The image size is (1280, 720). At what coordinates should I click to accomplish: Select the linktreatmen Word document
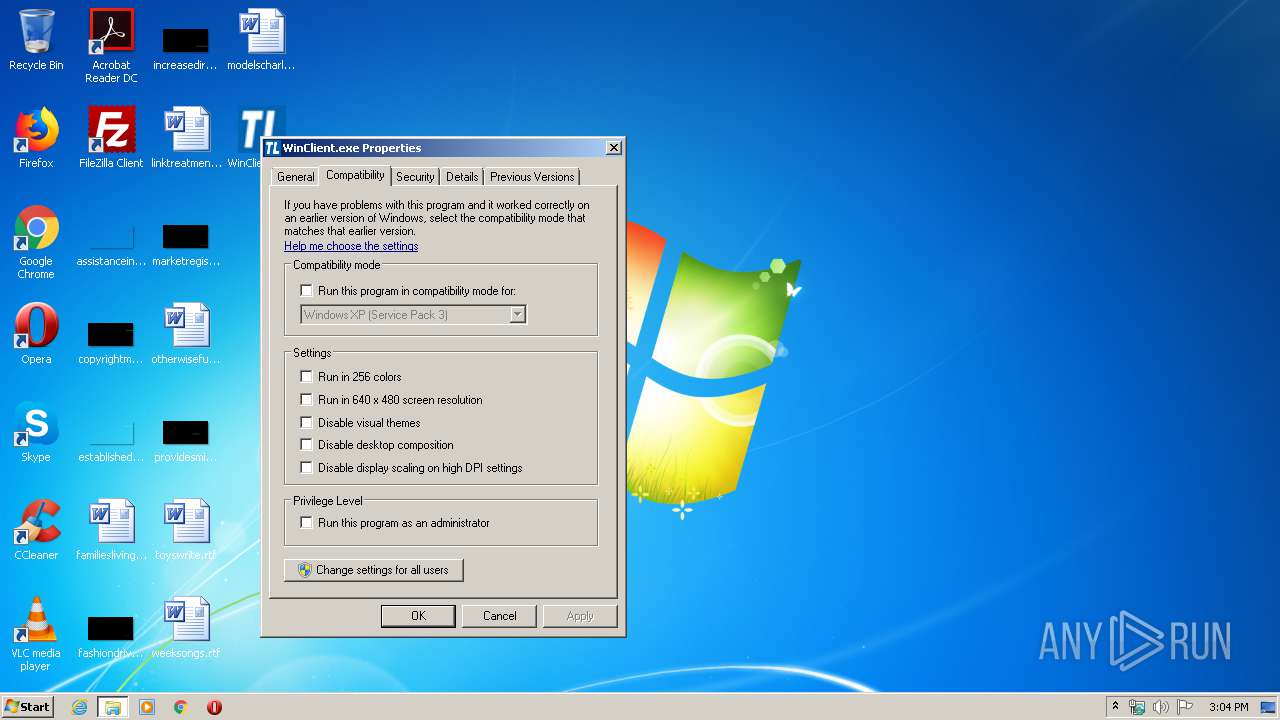pos(187,138)
